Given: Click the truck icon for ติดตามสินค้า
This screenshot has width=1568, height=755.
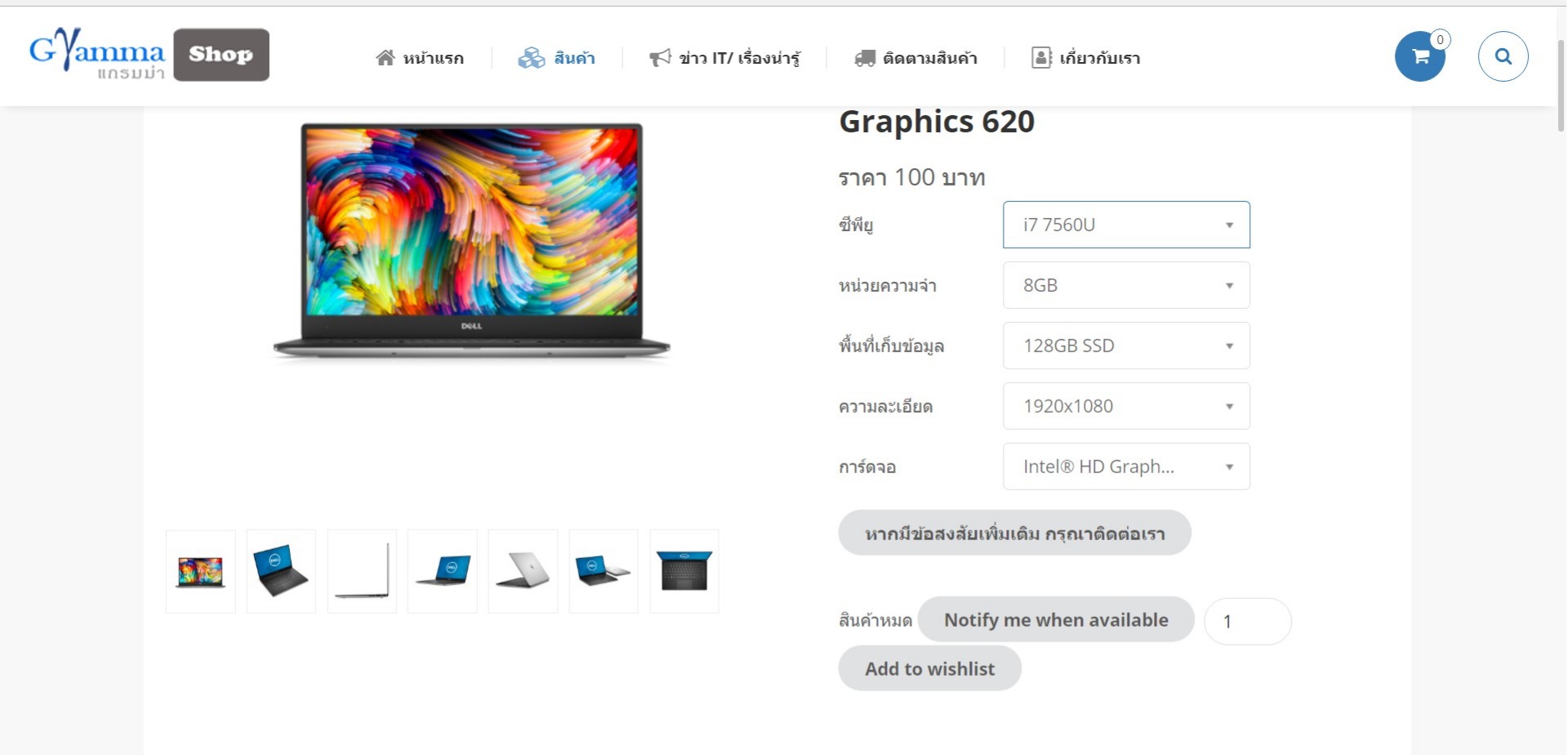Looking at the screenshot, I should point(865,58).
